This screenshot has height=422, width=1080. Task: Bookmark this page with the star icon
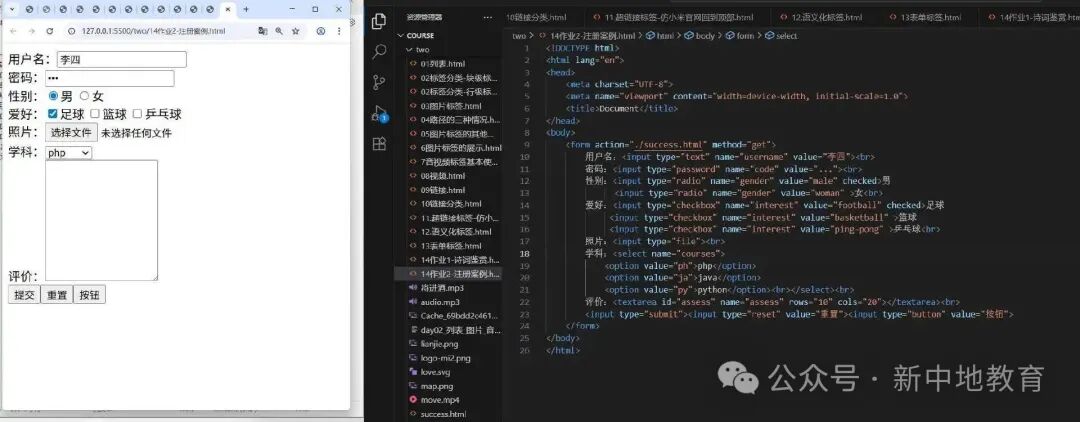pos(295,31)
